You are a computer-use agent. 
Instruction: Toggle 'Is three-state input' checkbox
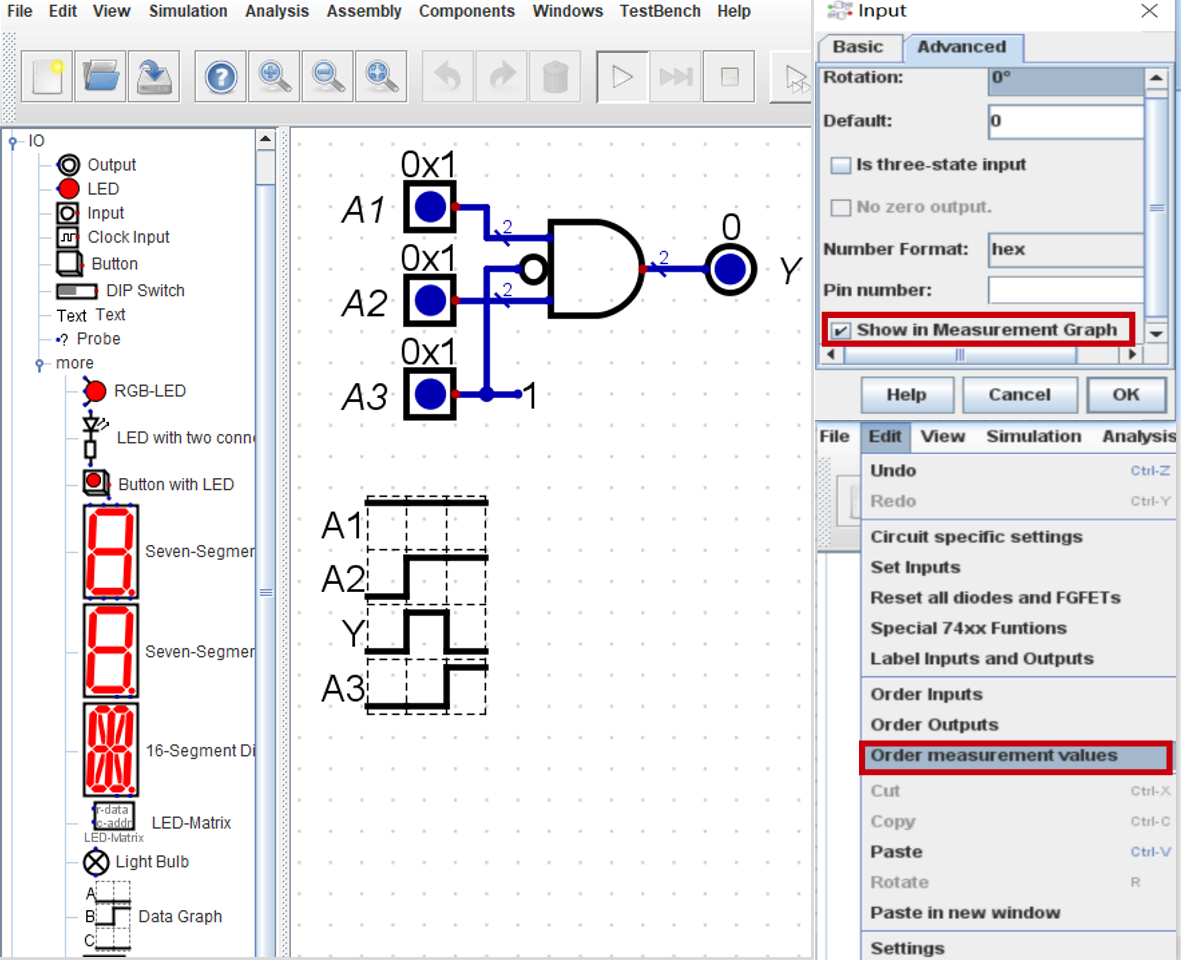tap(840, 165)
